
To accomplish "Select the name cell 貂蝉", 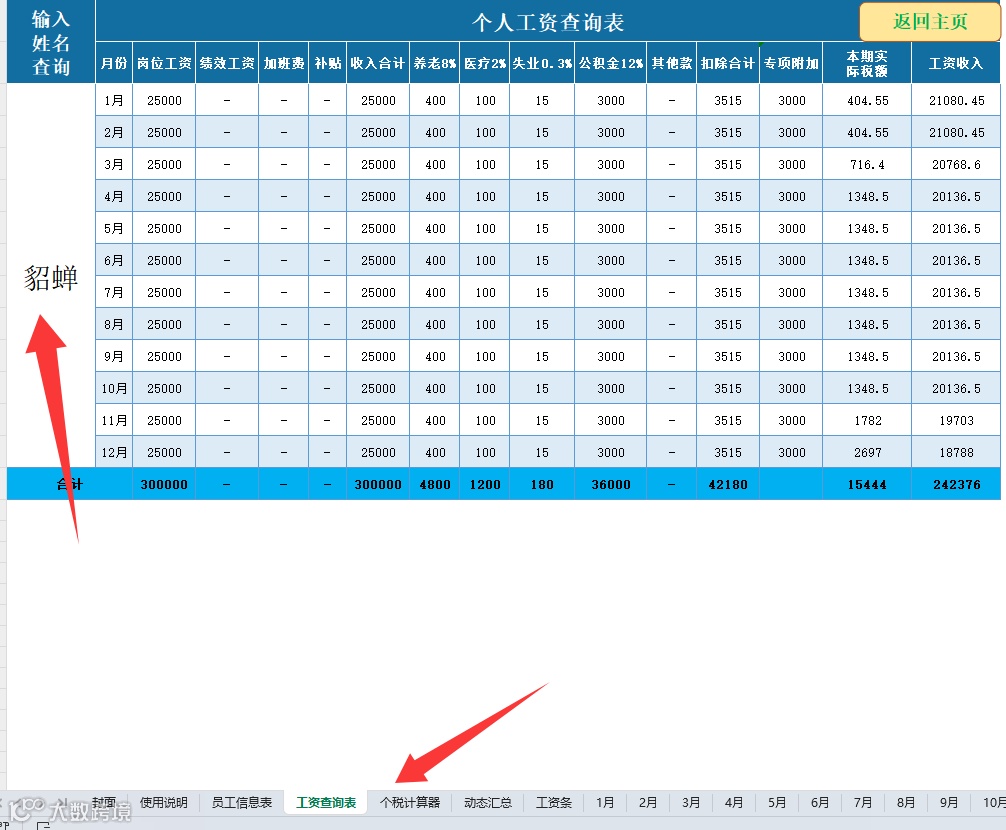I will click(x=51, y=276).
